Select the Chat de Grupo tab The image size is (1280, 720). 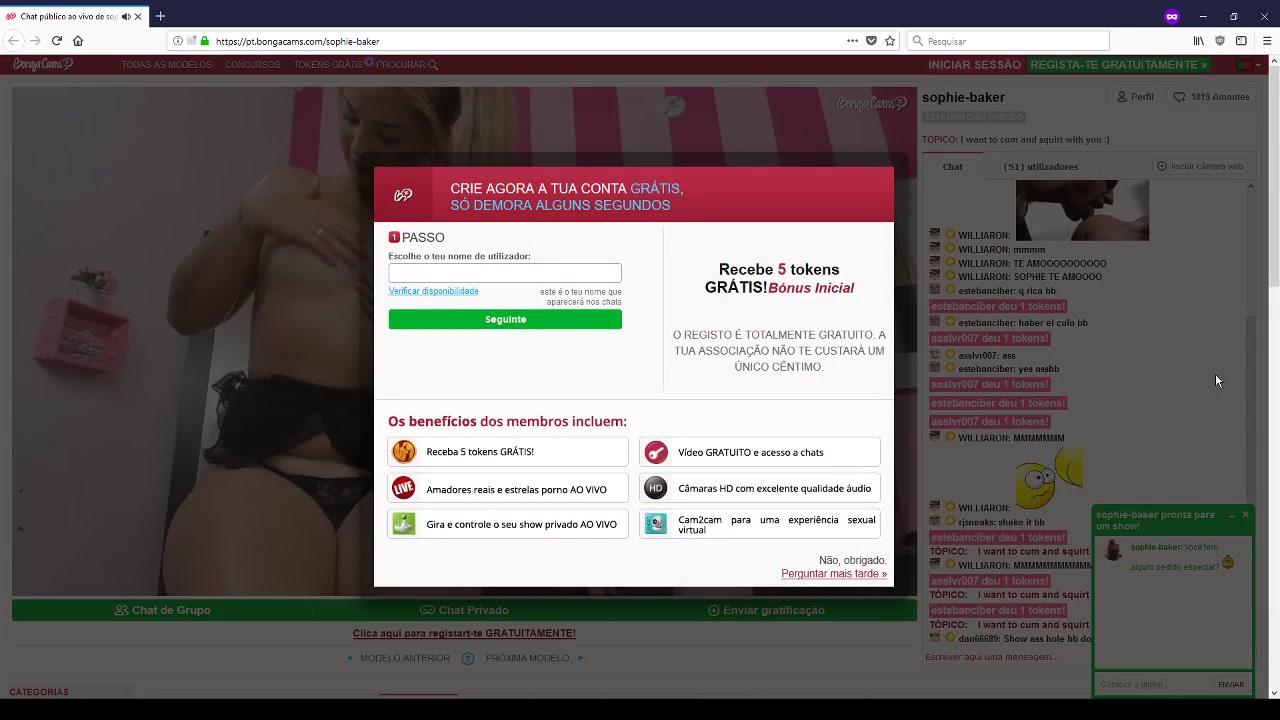[x=162, y=610]
